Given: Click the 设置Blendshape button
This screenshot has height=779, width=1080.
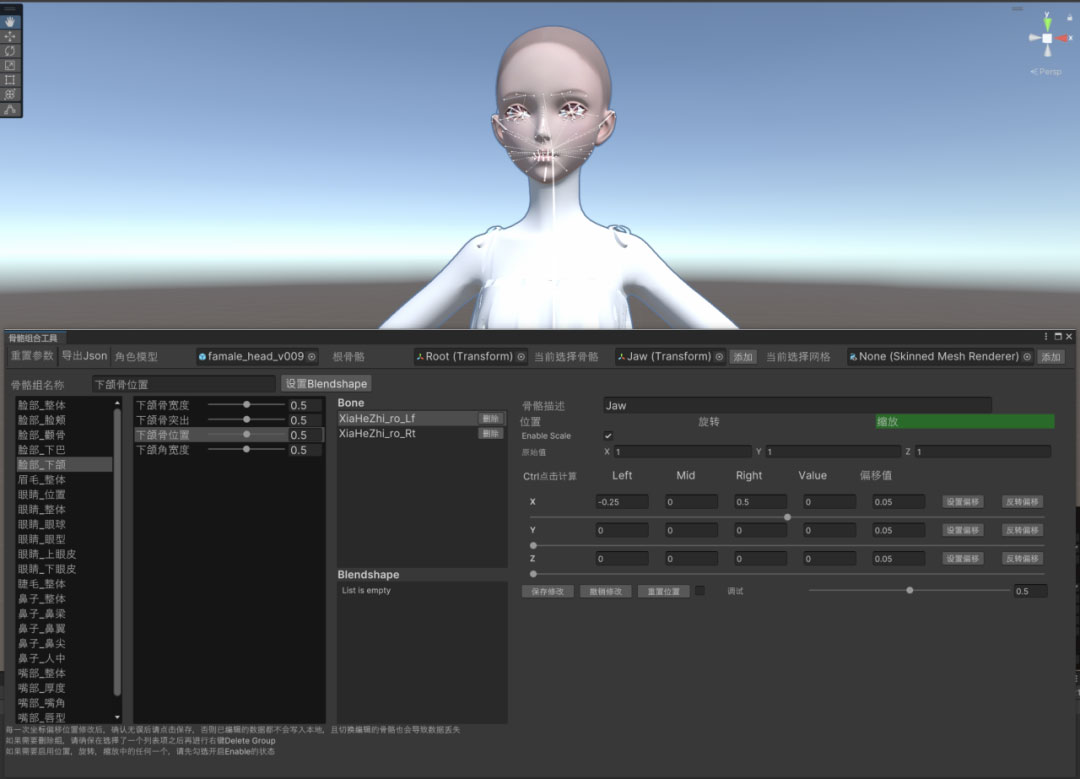Looking at the screenshot, I should [325, 383].
